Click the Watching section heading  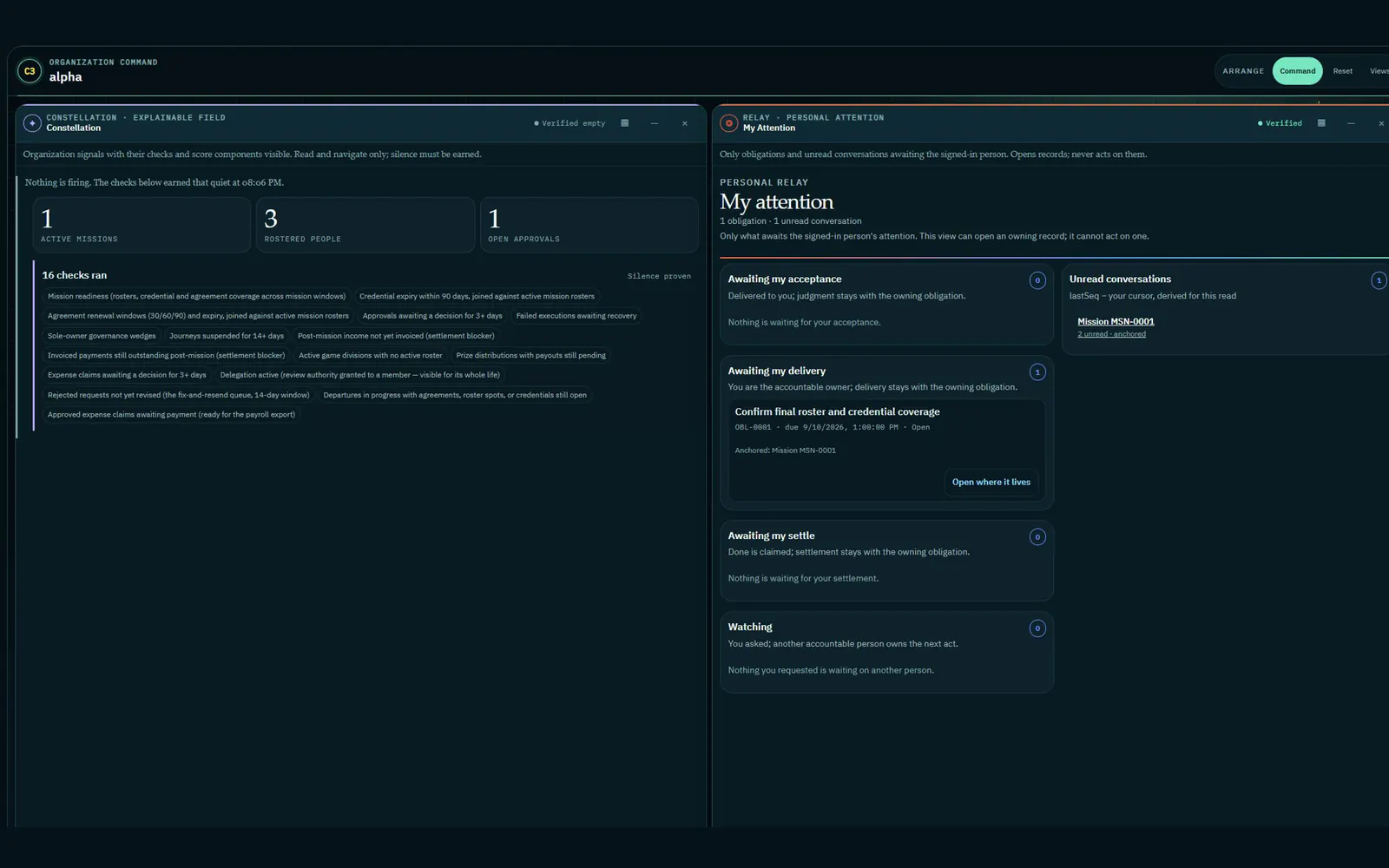click(x=749, y=628)
